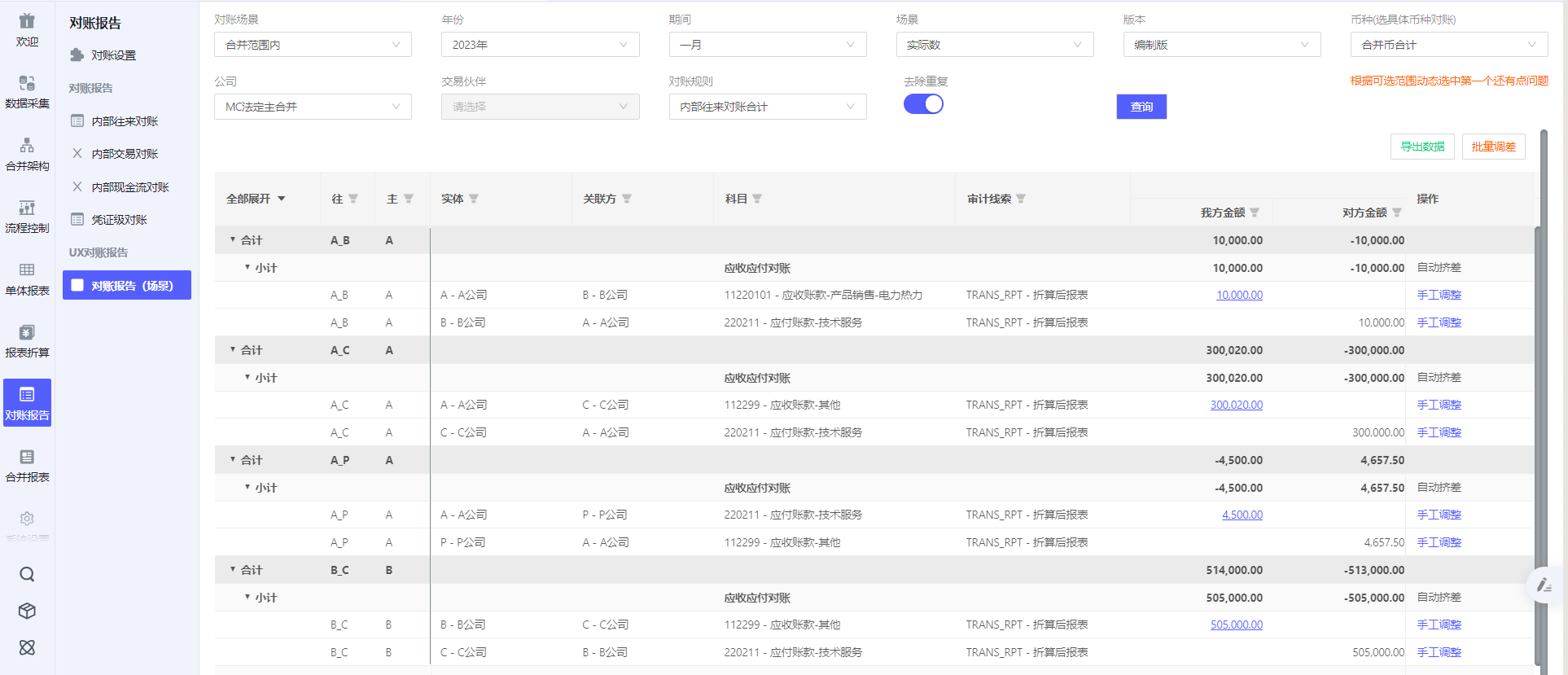
Task: Click the filter icon on 实体 column
Action: (474, 199)
